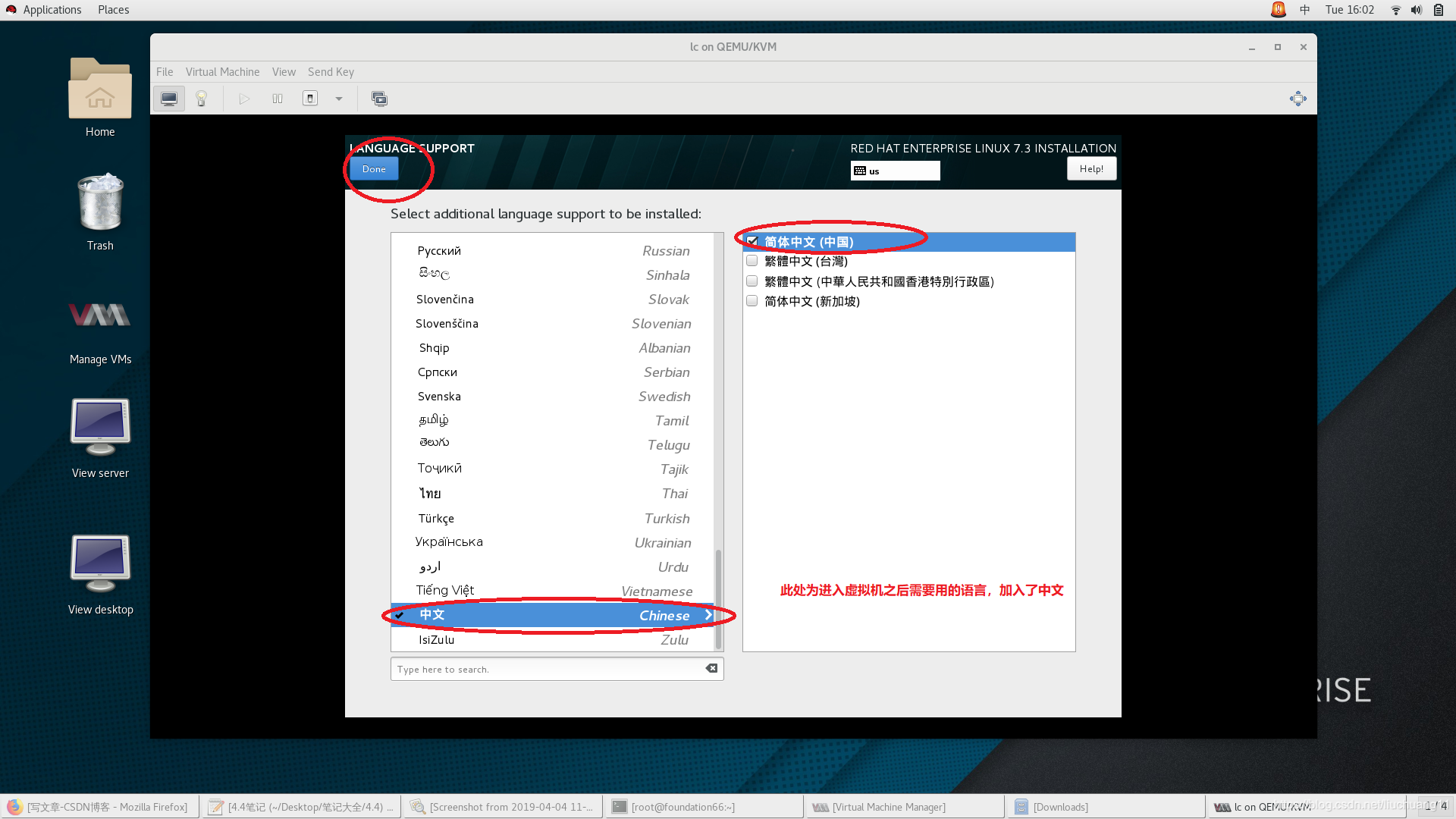
Task: Click the Chinese row expander arrow
Action: click(708, 615)
